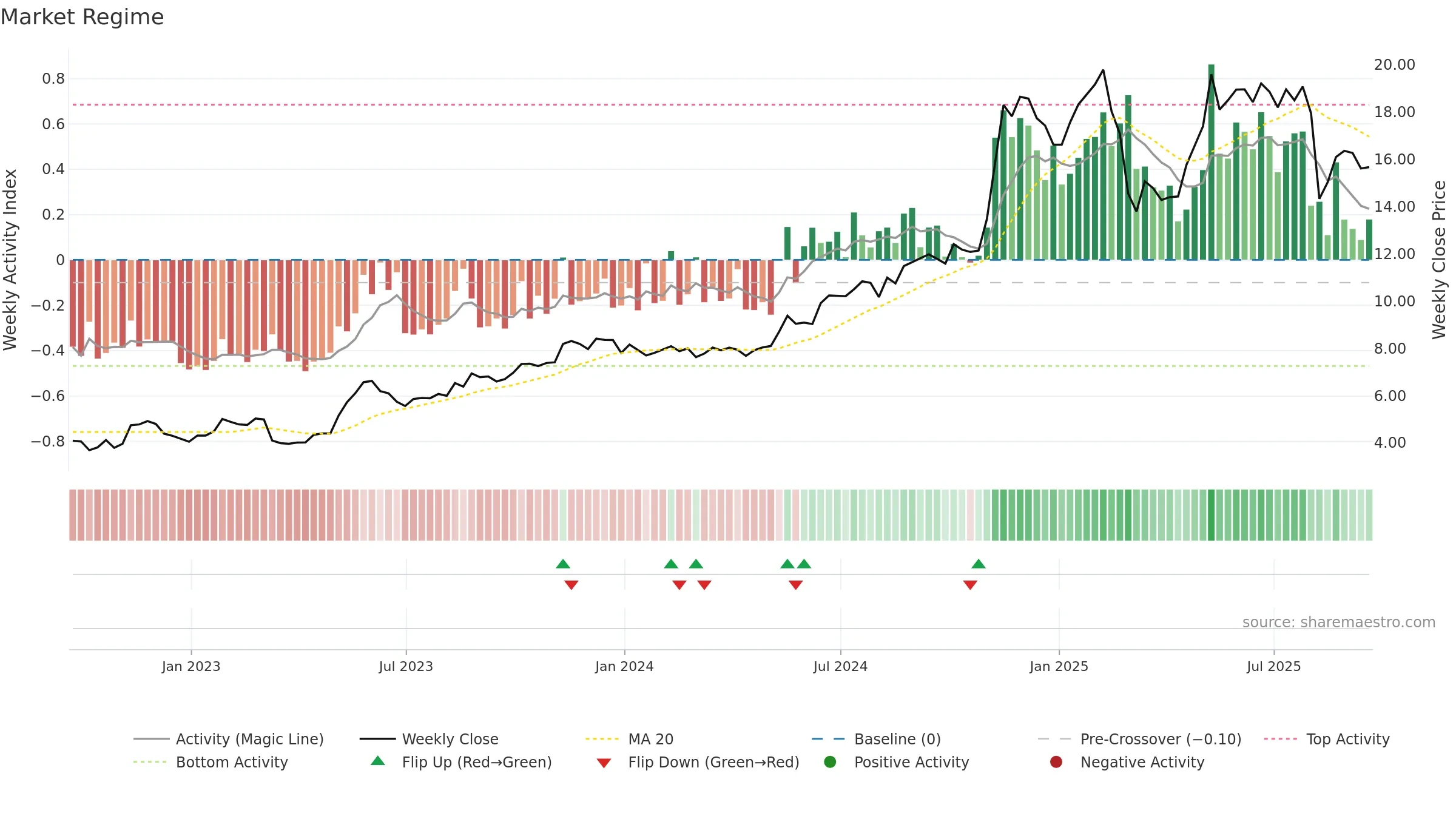The width and height of the screenshot is (1456, 819).
Task: Select the rightmost red flip-down triangle marker
Action: coord(970,585)
